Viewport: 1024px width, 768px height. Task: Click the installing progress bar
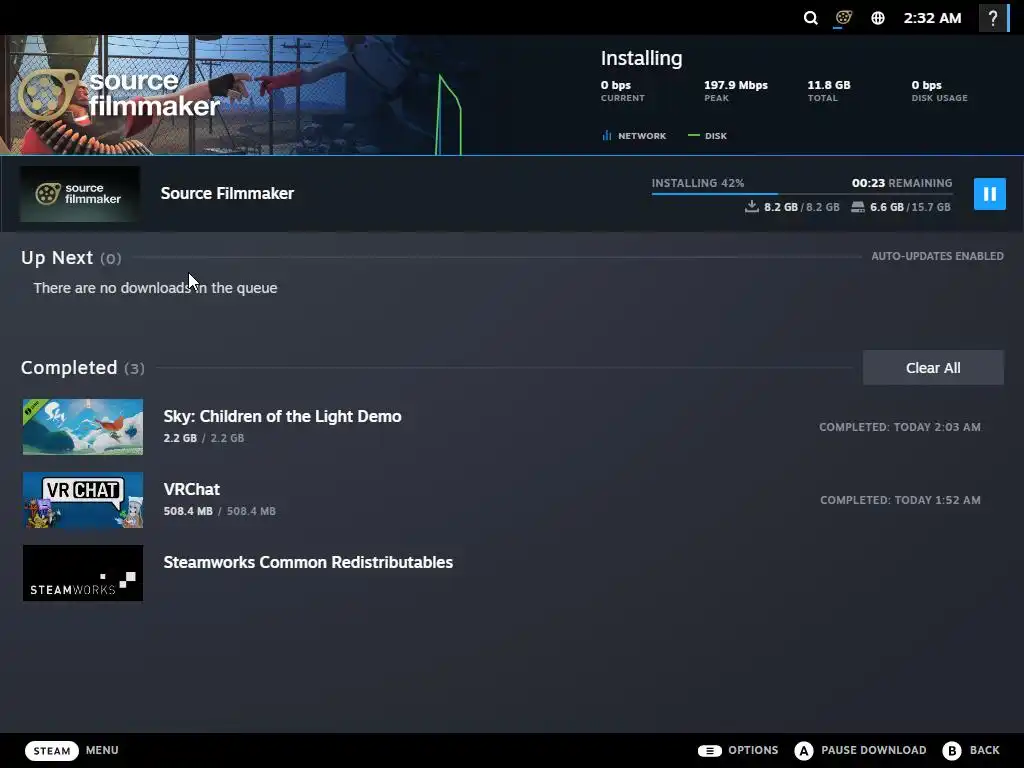802,193
